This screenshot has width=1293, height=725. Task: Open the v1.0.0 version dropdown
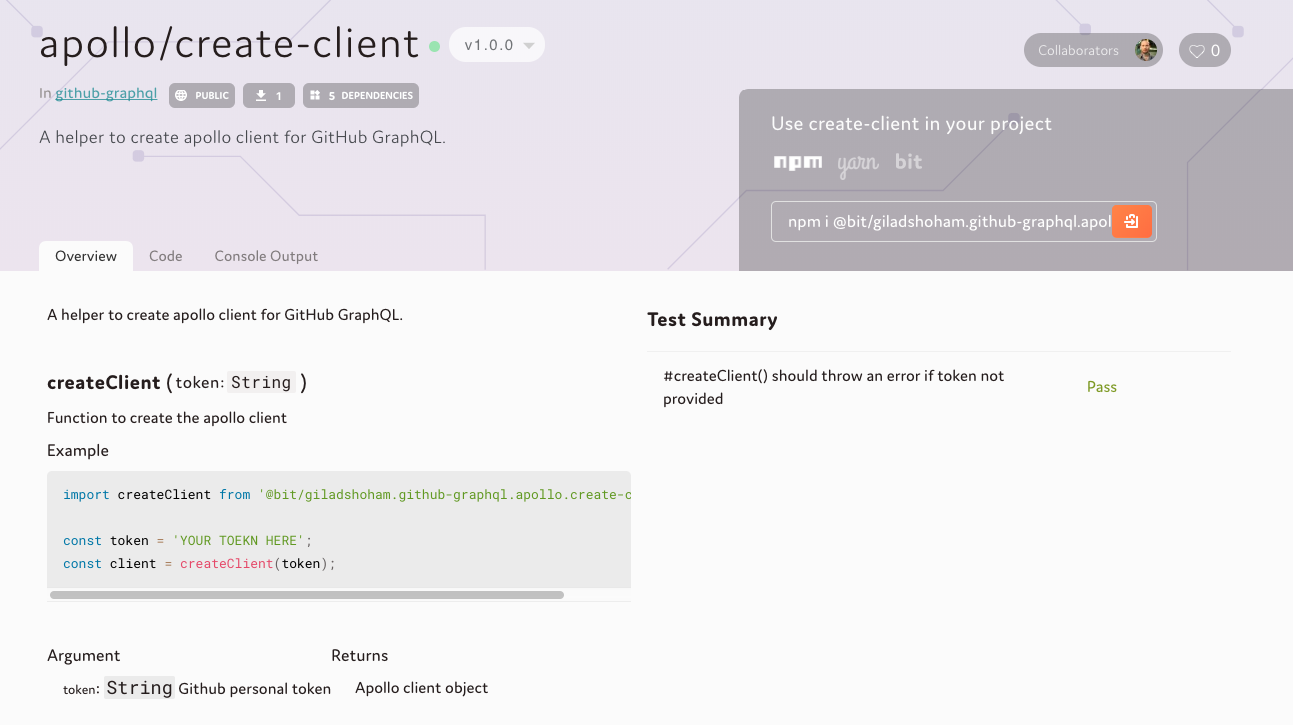click(497, 45)
